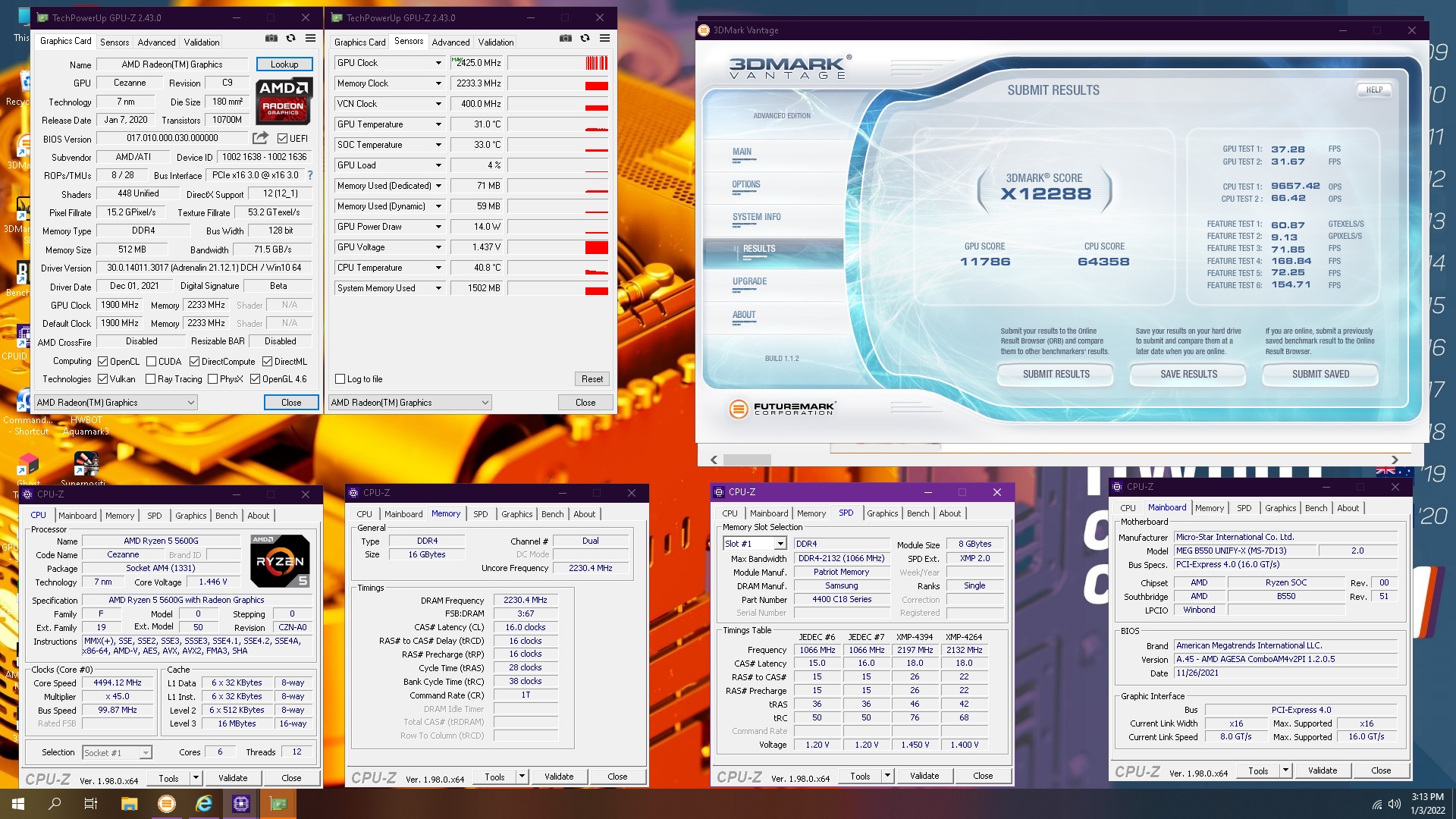The width and height of the screenshot is (1456, 819).
Task: Open Bench tab in CPU-Z Memory window
Action: (552, 514)
